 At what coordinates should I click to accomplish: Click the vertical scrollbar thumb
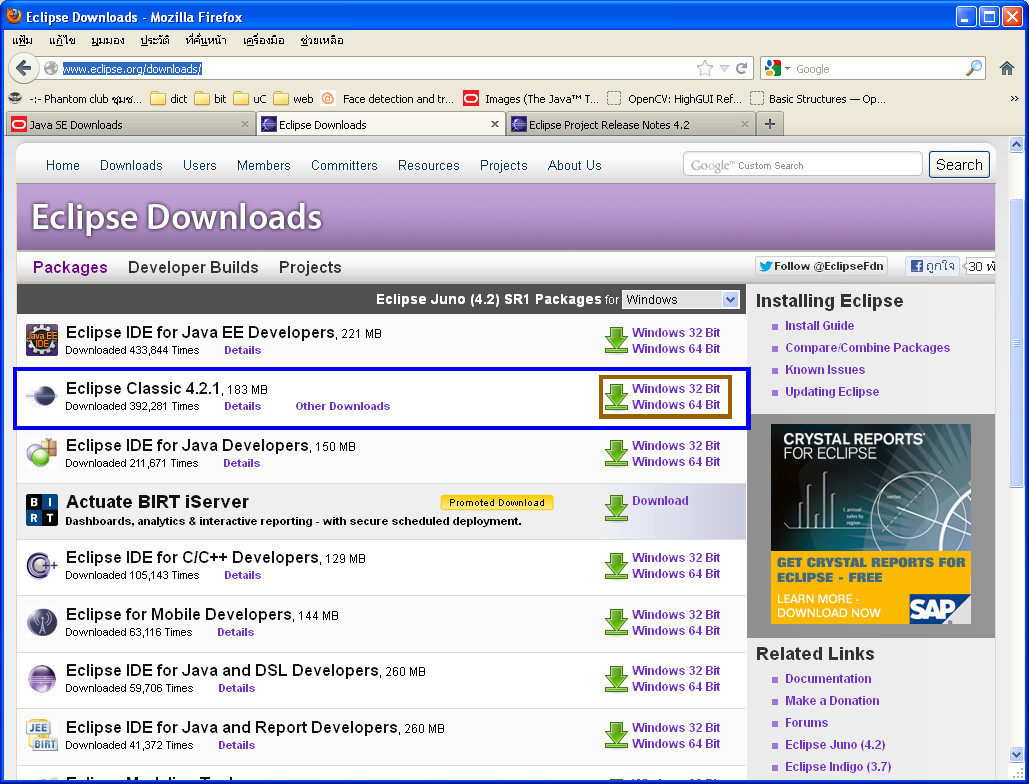pos(1017,341)
